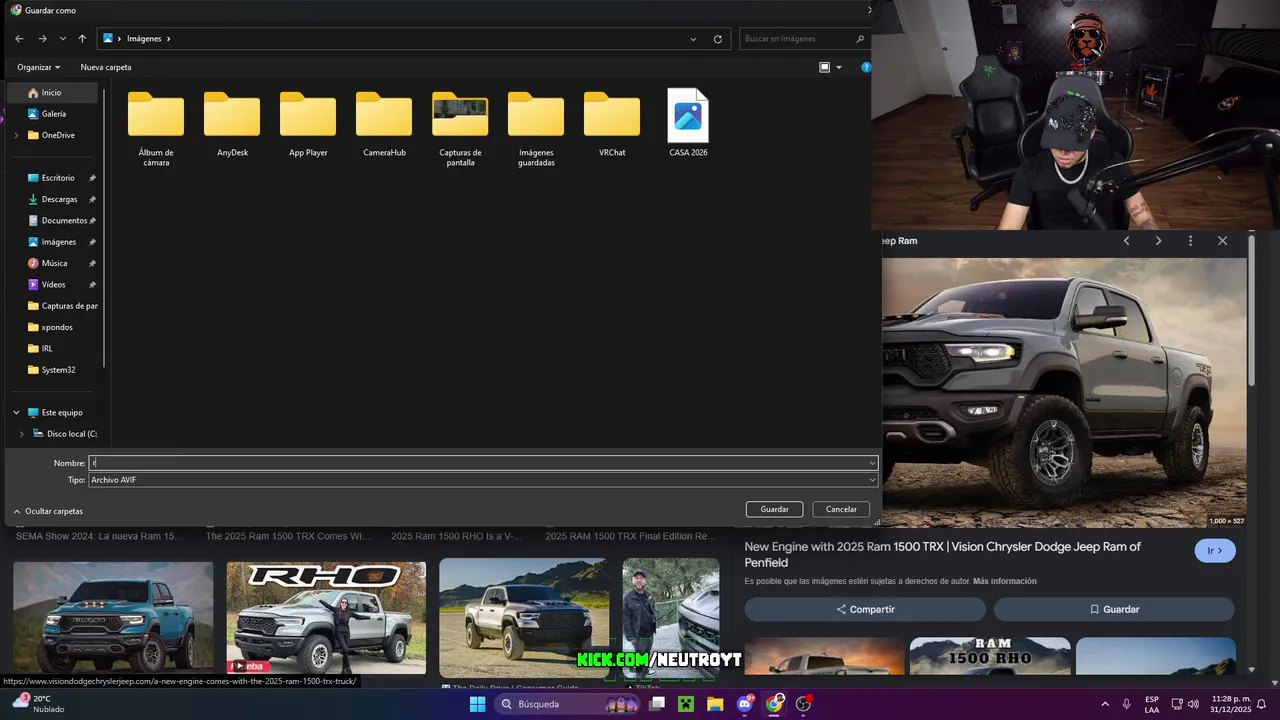Open 'New Engine with 2025 Ram 1500 TRX' link
1280x720 pixels.
point(942,554)
